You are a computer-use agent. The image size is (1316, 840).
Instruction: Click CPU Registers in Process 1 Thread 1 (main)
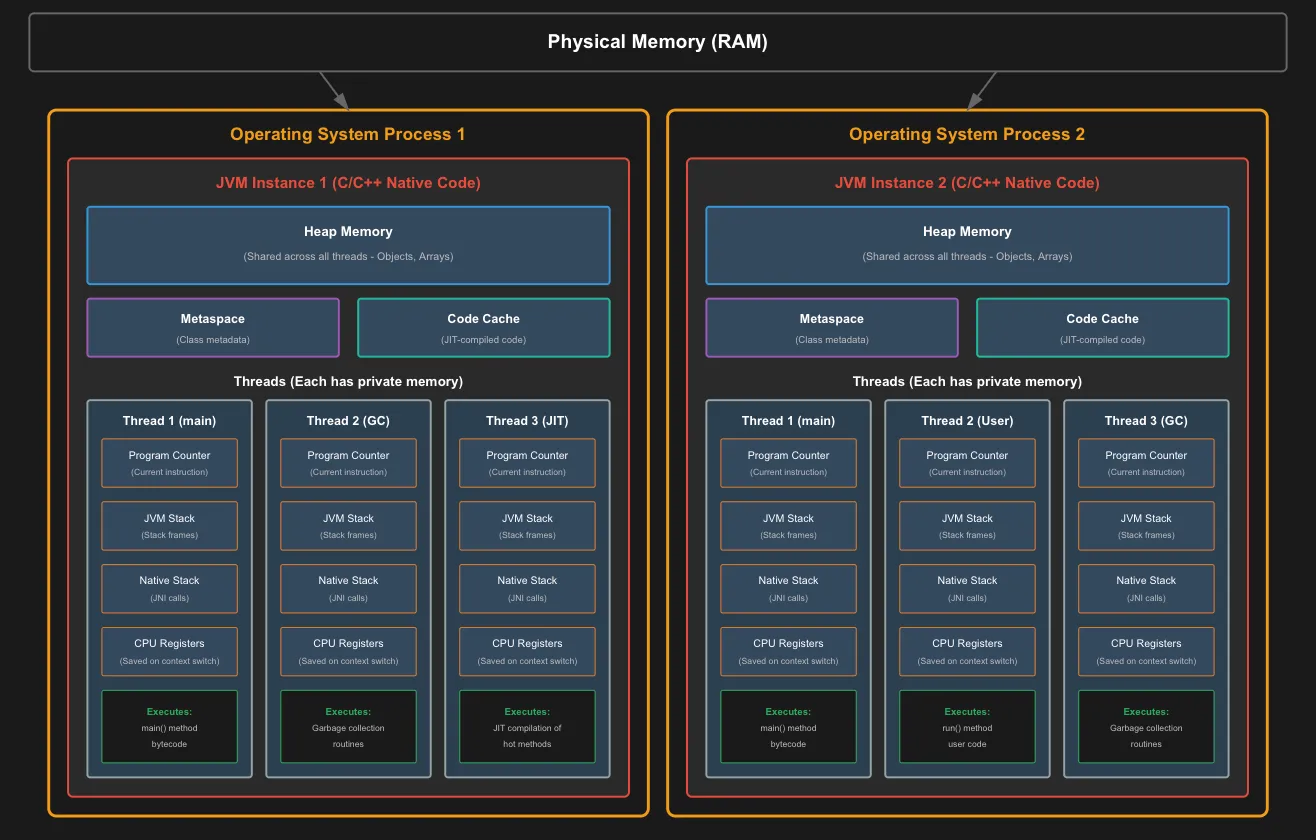point(170,651)
